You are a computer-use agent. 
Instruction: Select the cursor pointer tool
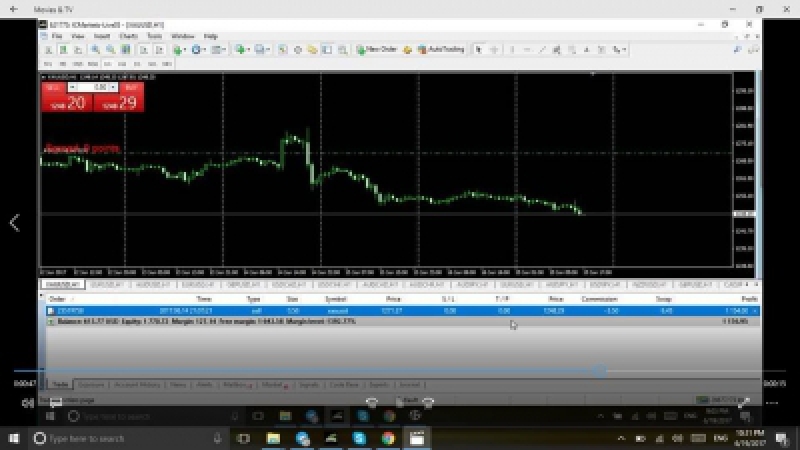tap(479, 50)
